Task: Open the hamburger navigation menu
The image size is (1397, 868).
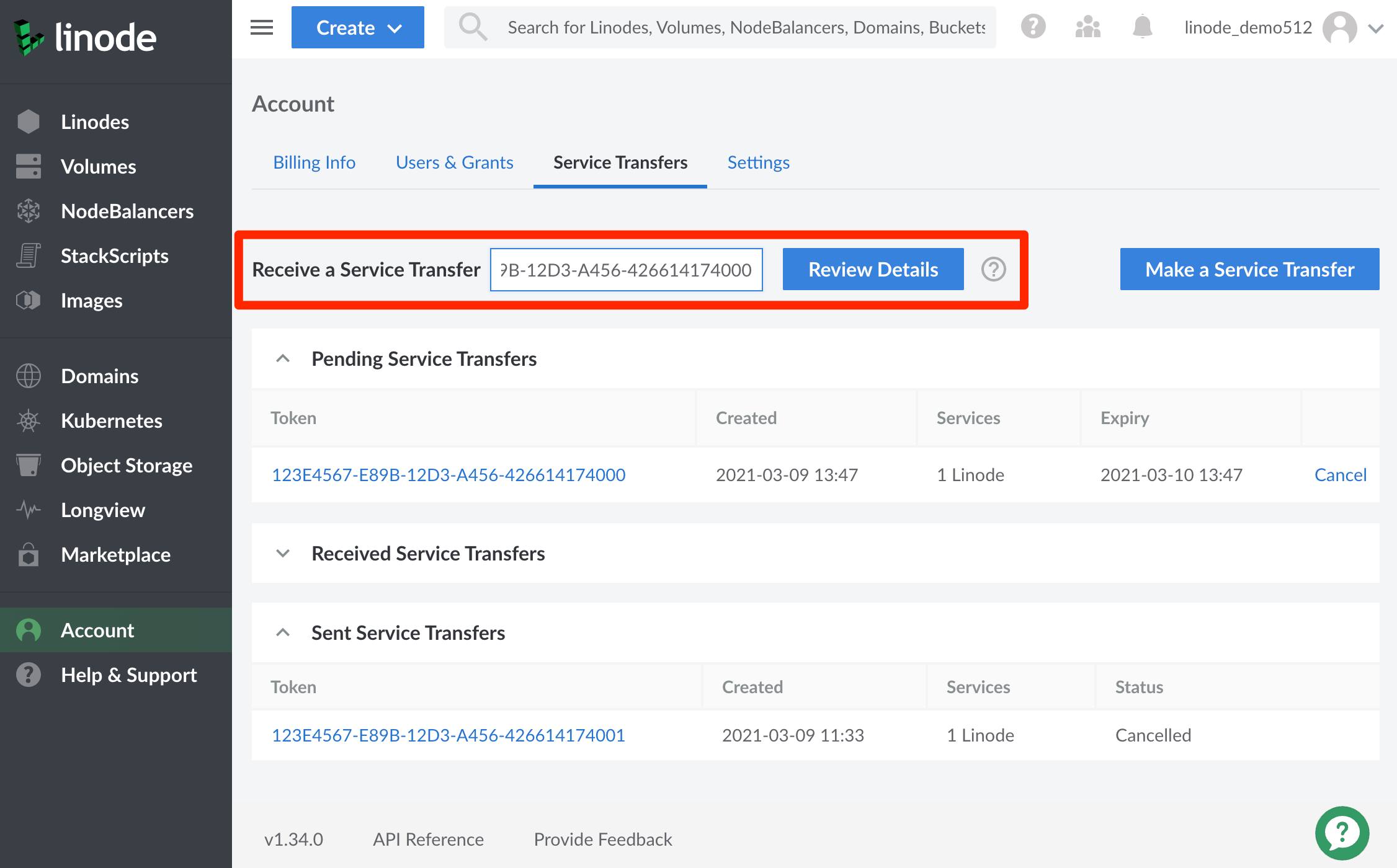Action: pyautogui.click(x=261, y=27)
